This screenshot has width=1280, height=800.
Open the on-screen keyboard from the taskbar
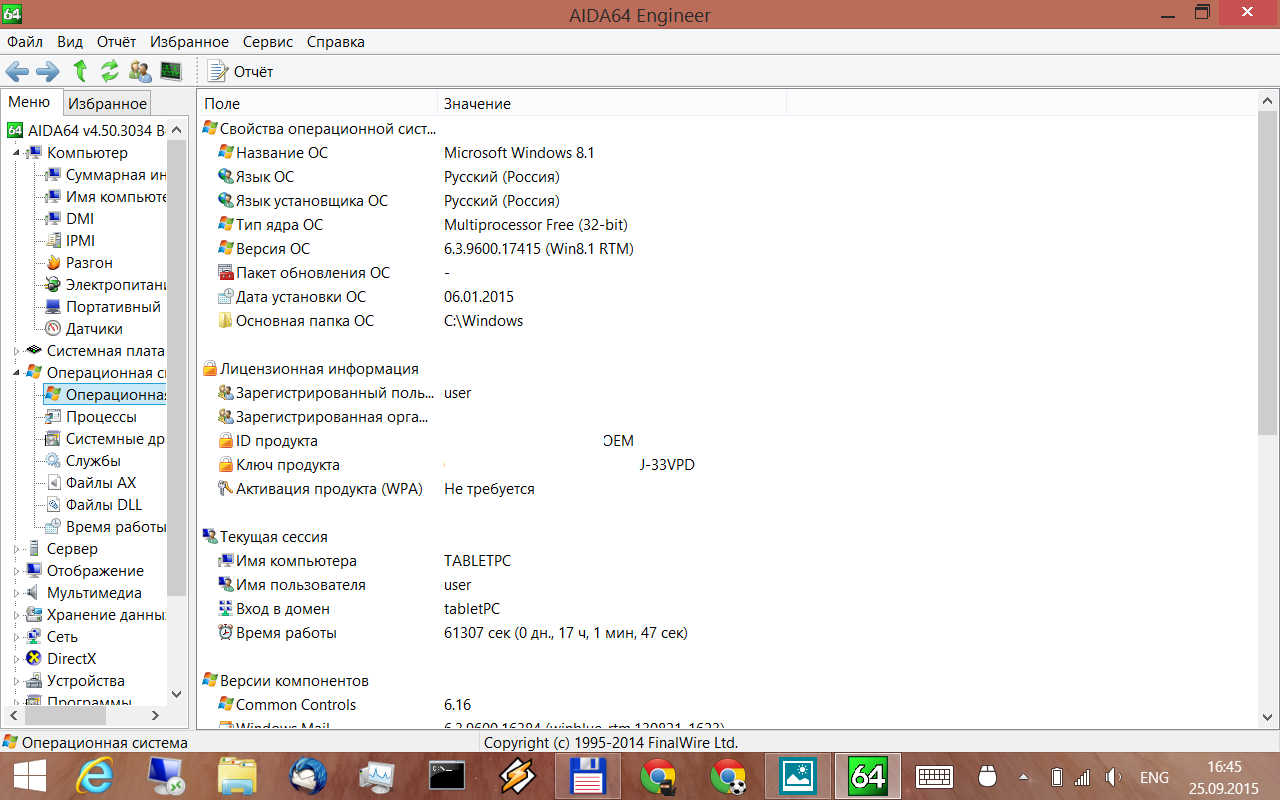tap(935, 777)
